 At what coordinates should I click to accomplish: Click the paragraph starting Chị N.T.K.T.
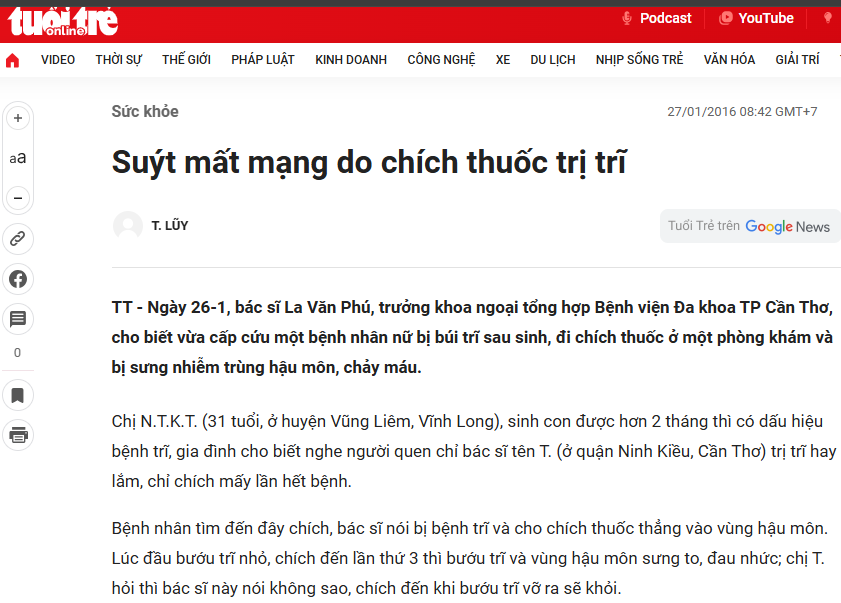point(474,451)
